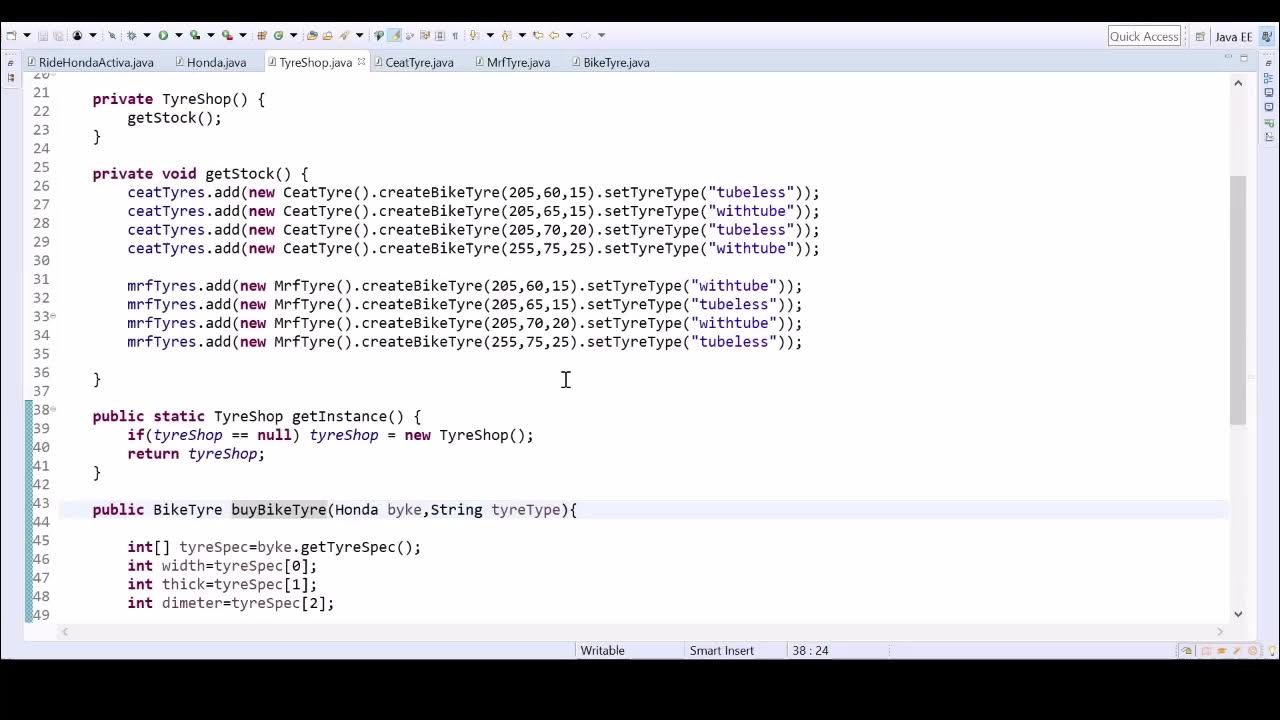The width and height of the screenshot is (1280, 720).
Task: Click the Run Last Tool coverage icon
Action: (195, 35)
